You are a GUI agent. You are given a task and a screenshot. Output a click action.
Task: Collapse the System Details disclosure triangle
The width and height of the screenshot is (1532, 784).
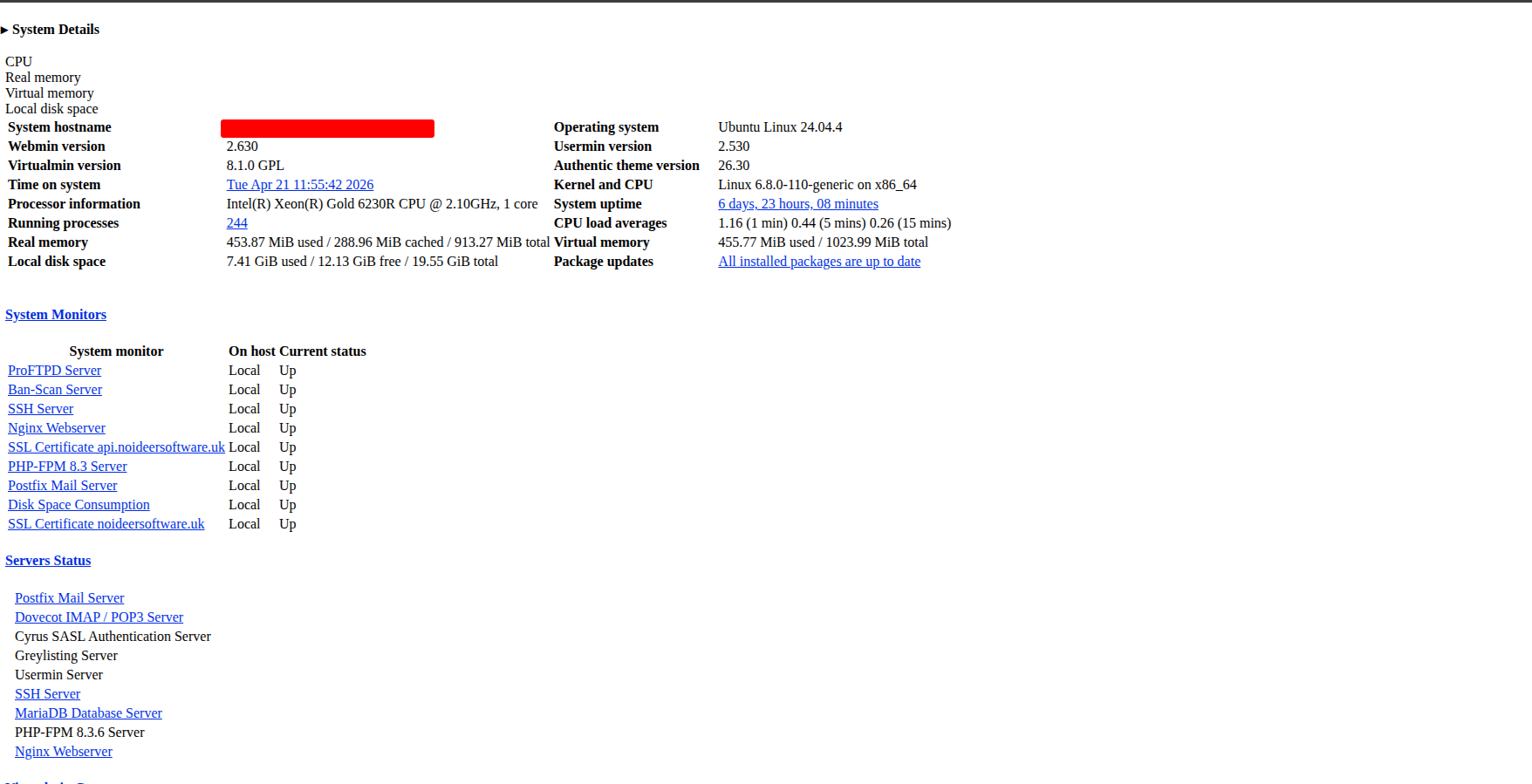coord(5,31)
